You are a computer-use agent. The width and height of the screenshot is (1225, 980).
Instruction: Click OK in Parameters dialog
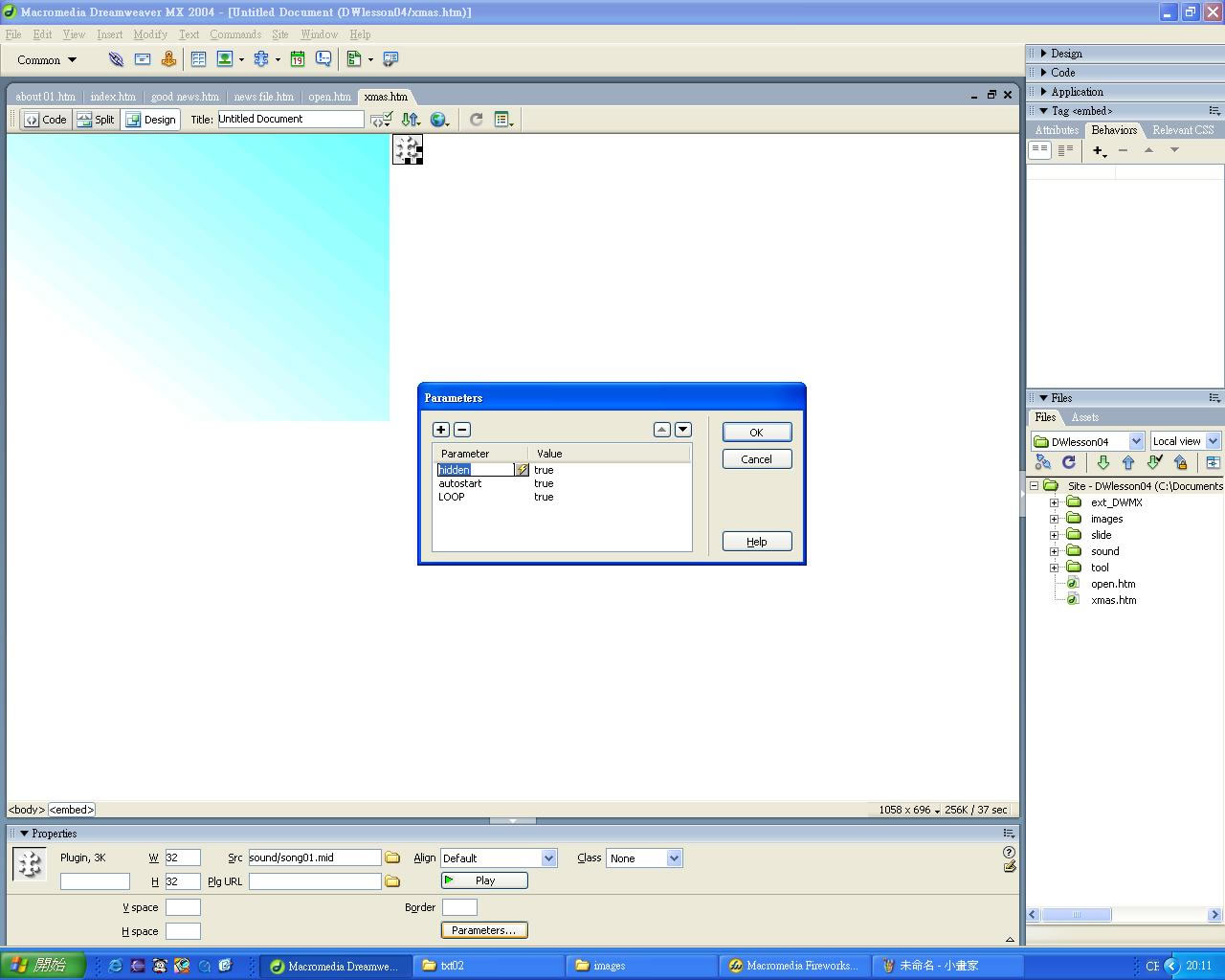(757, 433)
